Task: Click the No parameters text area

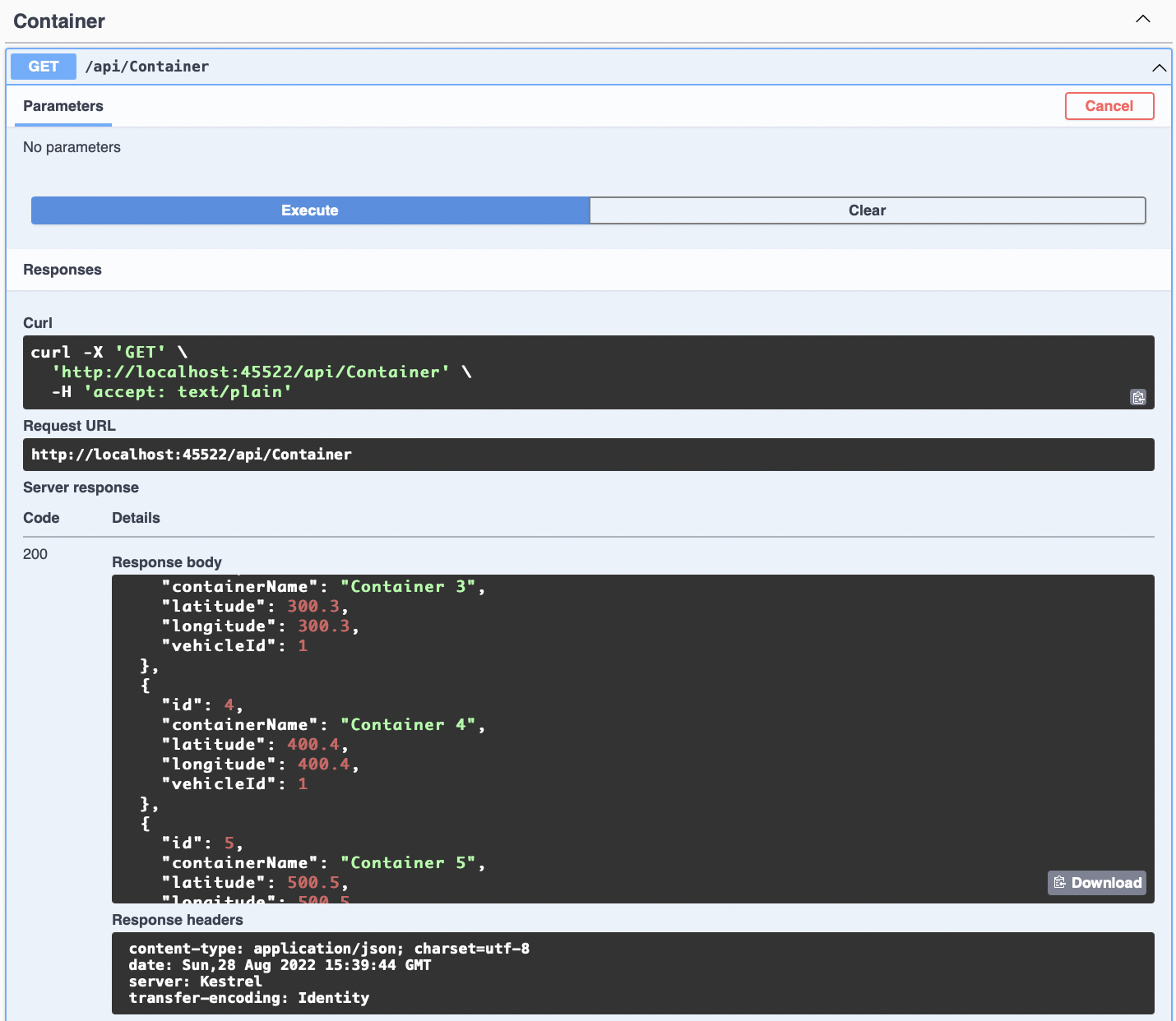Action: 72,147
